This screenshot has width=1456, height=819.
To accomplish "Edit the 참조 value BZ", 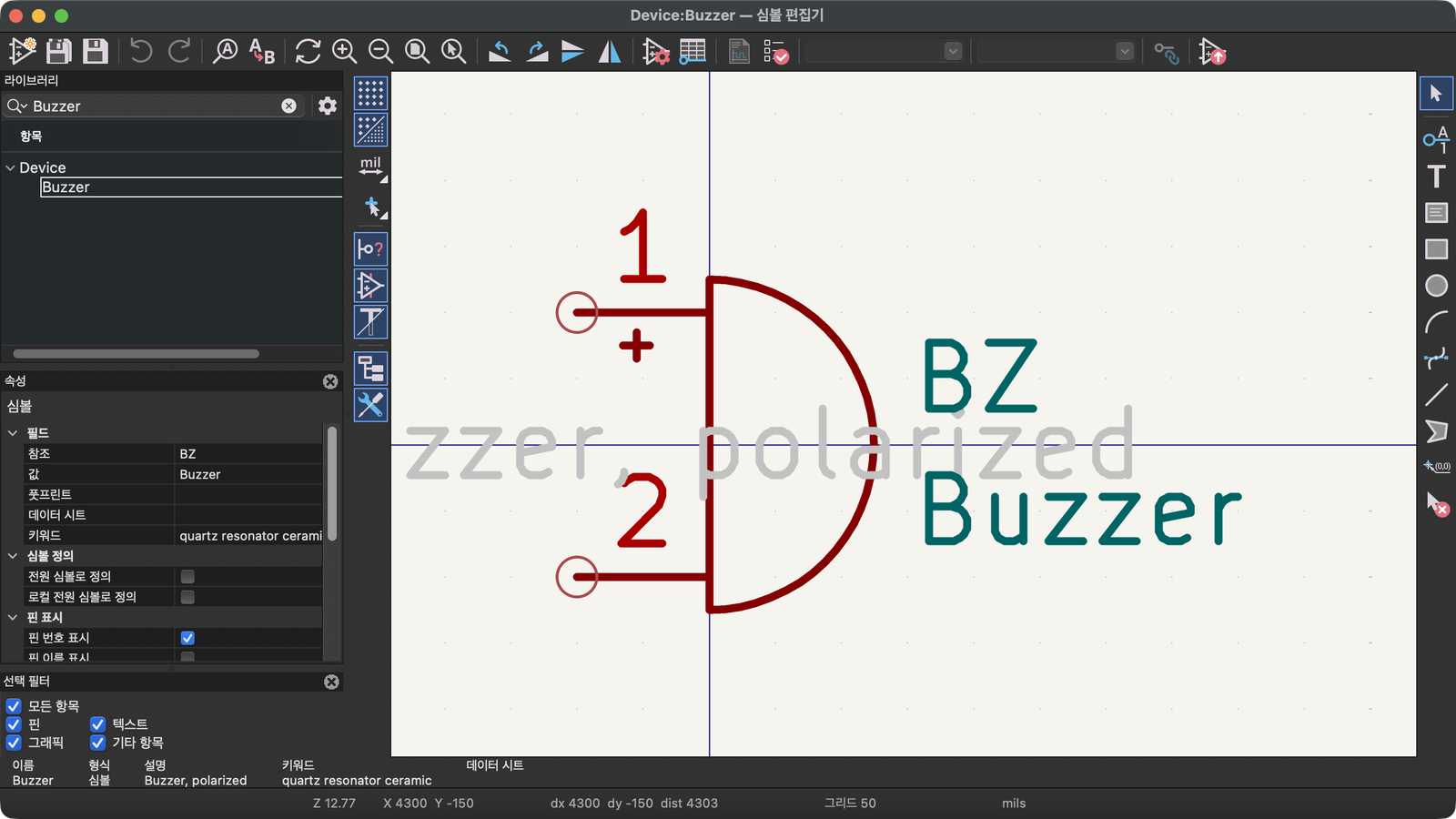I will point(248,453).
